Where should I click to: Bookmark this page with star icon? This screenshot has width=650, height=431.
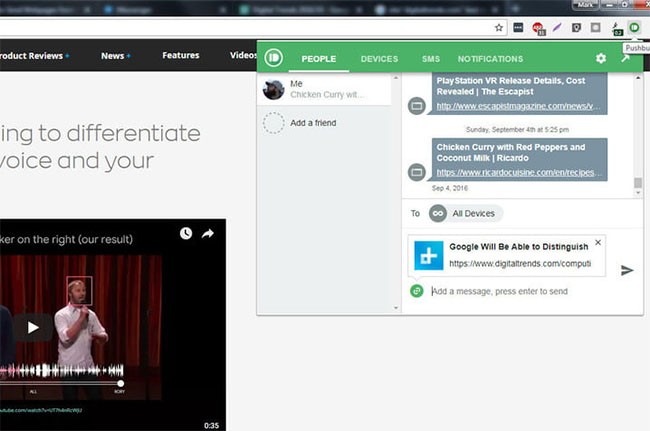(499, 27)
